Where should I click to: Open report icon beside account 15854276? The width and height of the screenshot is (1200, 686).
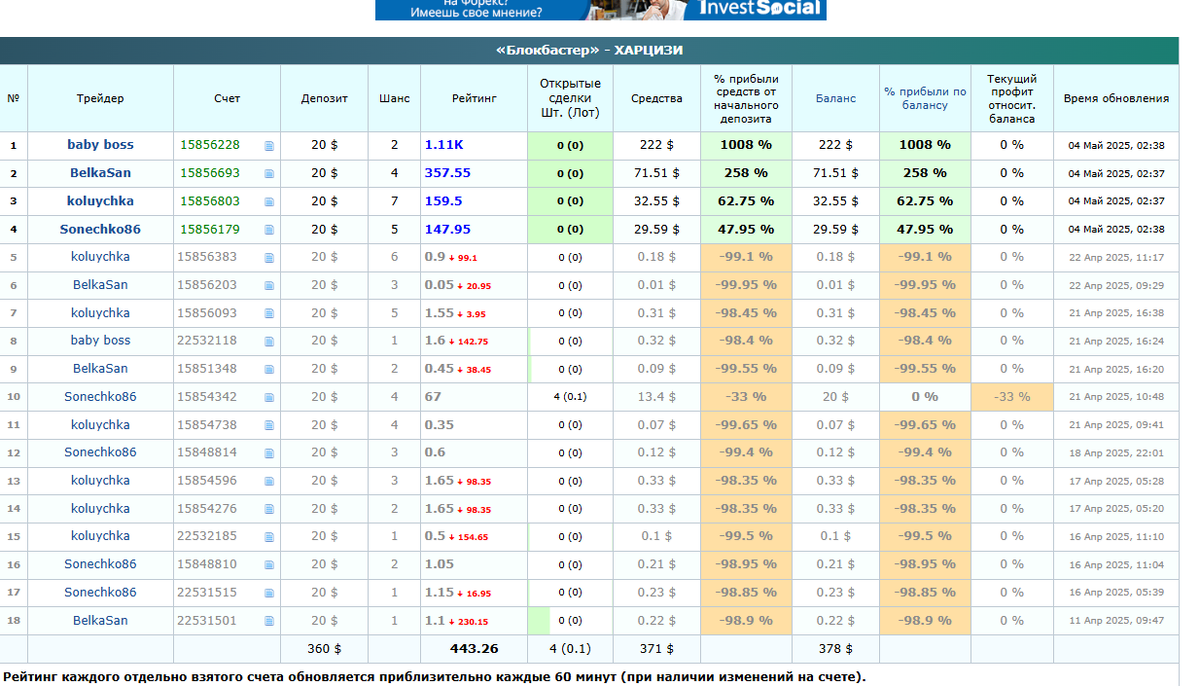tap(269, 510)
